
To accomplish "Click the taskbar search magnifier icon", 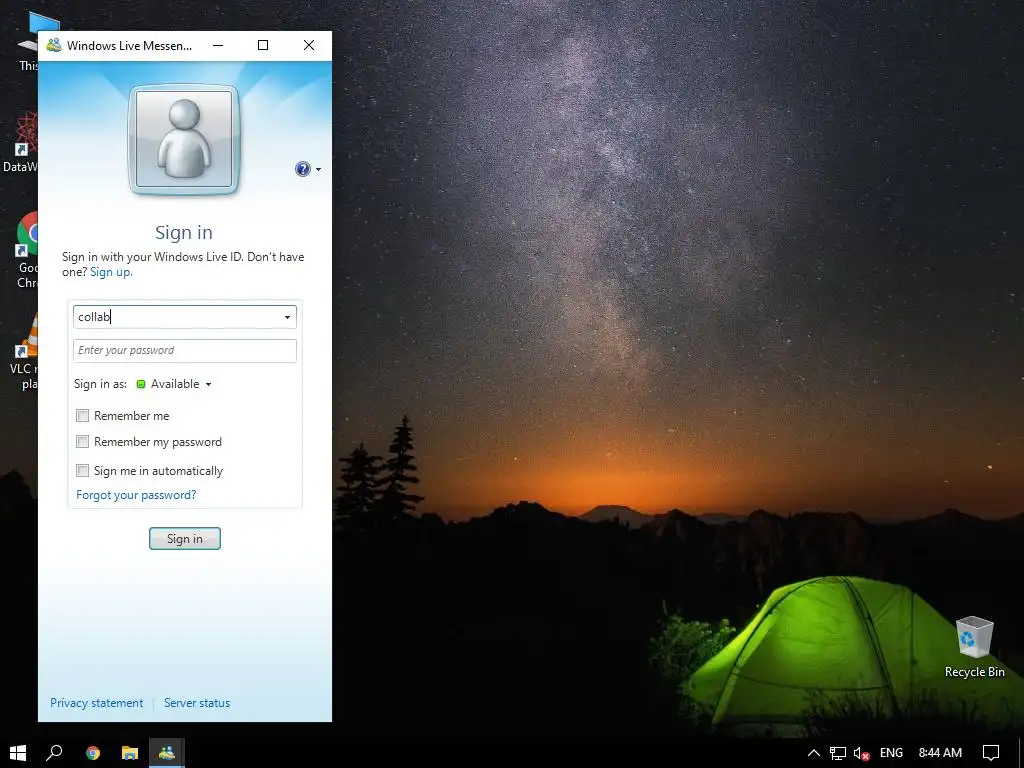I will click(54, 753).
